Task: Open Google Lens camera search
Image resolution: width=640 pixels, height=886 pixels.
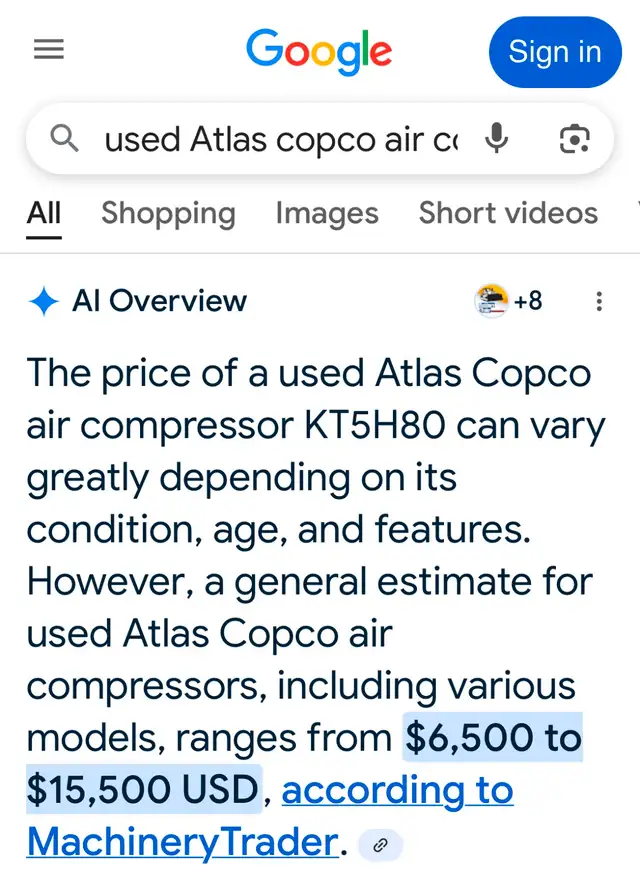Action: pyautogui.click(x=574, y=139)
